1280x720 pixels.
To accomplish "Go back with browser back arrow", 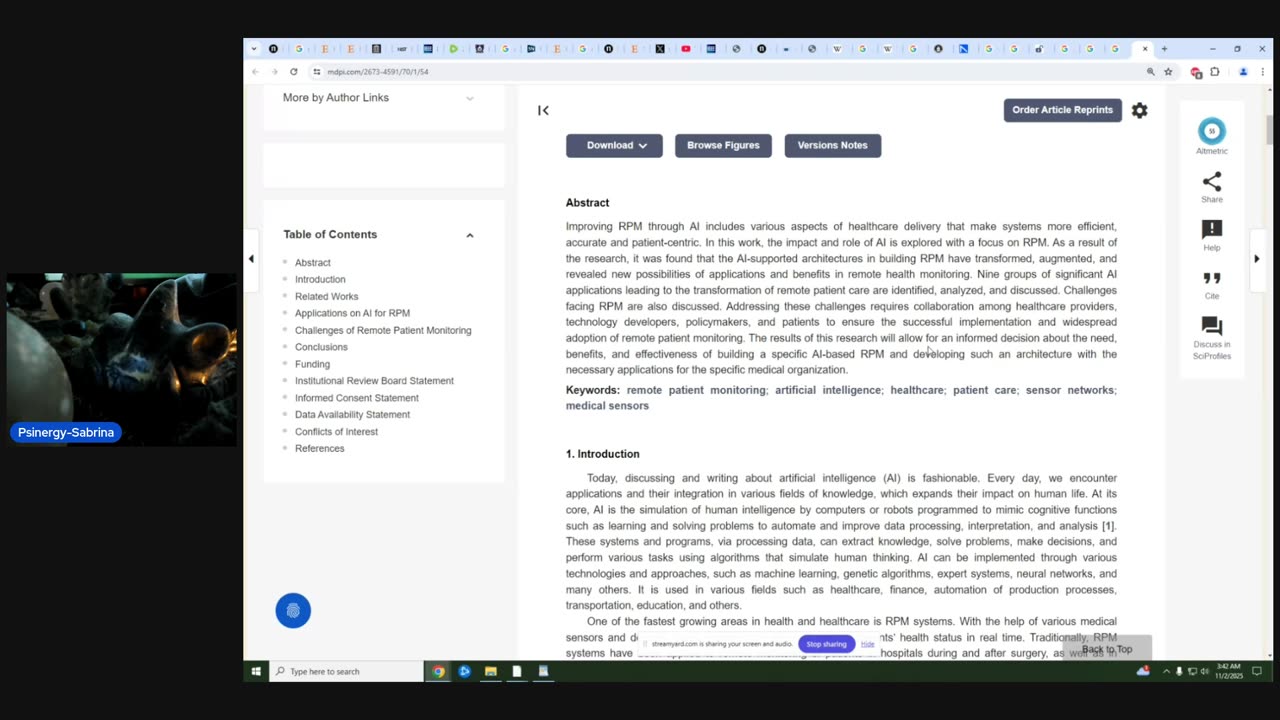I will [255, 72].
